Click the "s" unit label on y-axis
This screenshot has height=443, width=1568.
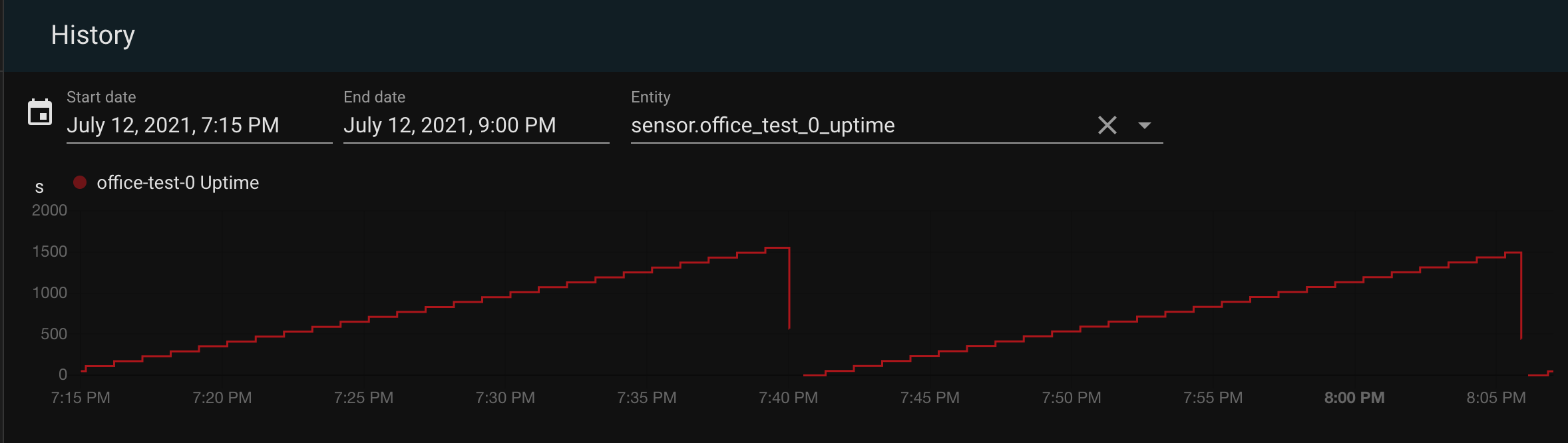pyautogui.click(x=39, y=188)
